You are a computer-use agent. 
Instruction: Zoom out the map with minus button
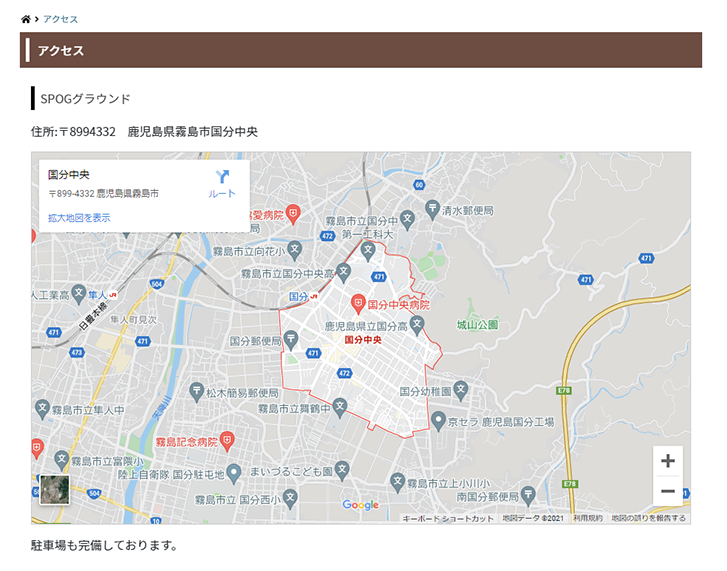tap(668, 491)
